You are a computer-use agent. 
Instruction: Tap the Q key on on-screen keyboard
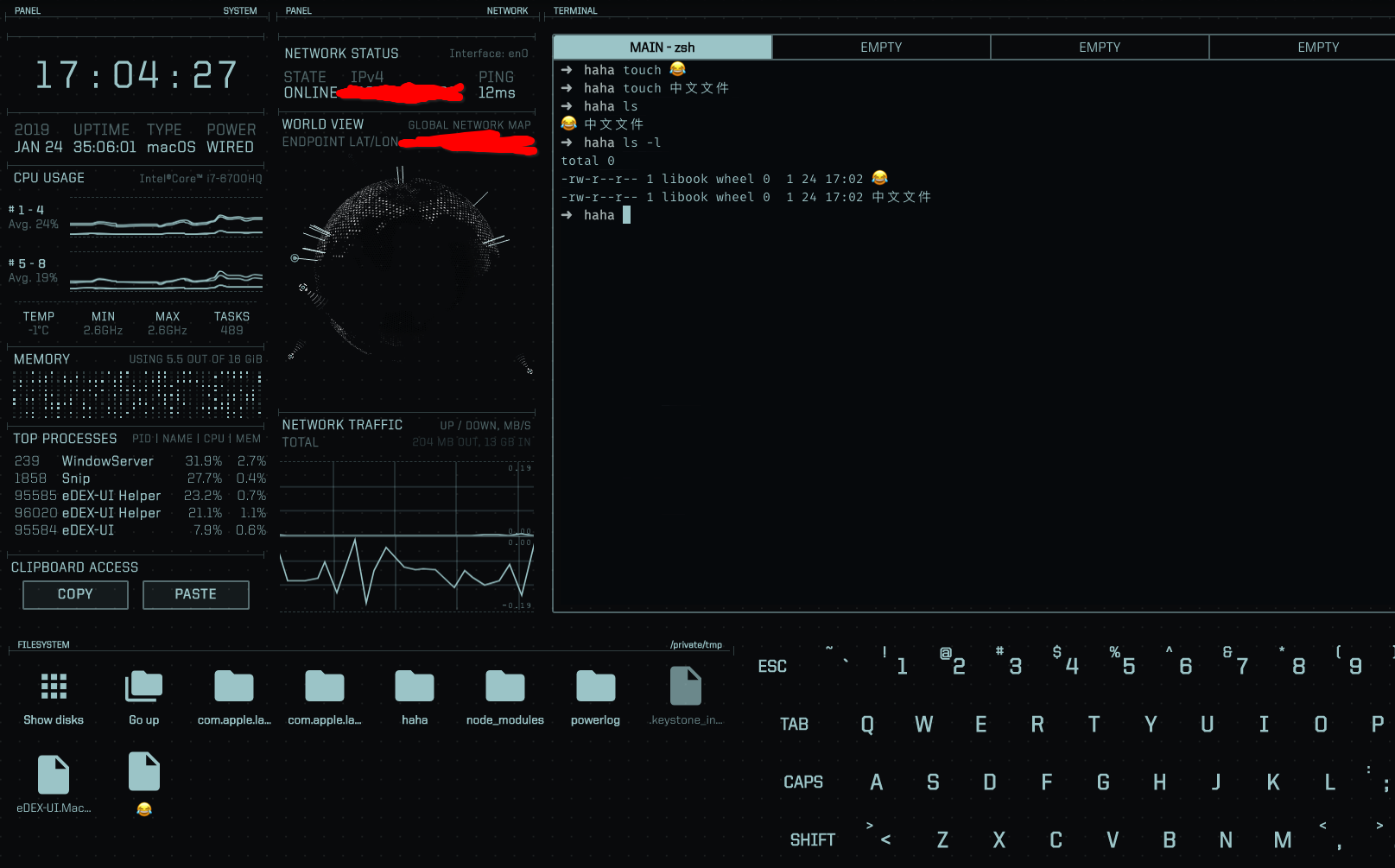point(867,724)
